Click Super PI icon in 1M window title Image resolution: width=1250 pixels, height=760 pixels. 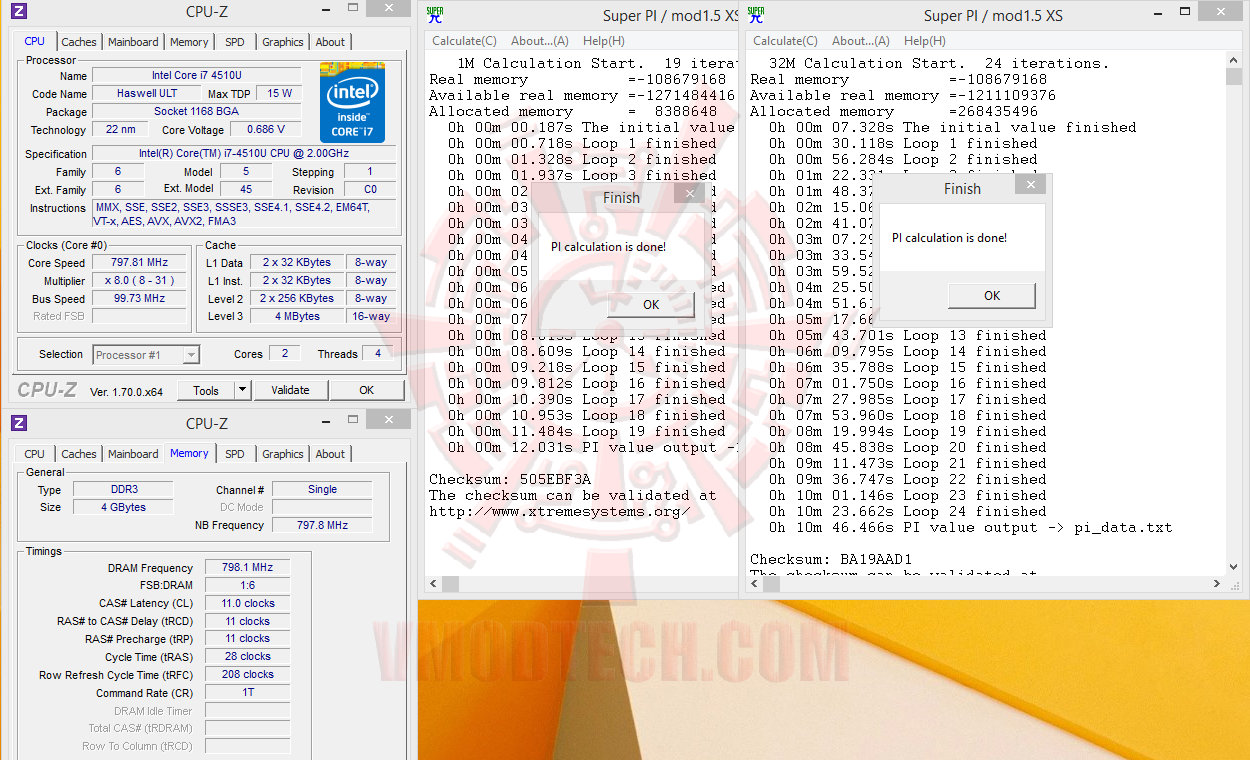pyautogui.click(x=435, y=14)
